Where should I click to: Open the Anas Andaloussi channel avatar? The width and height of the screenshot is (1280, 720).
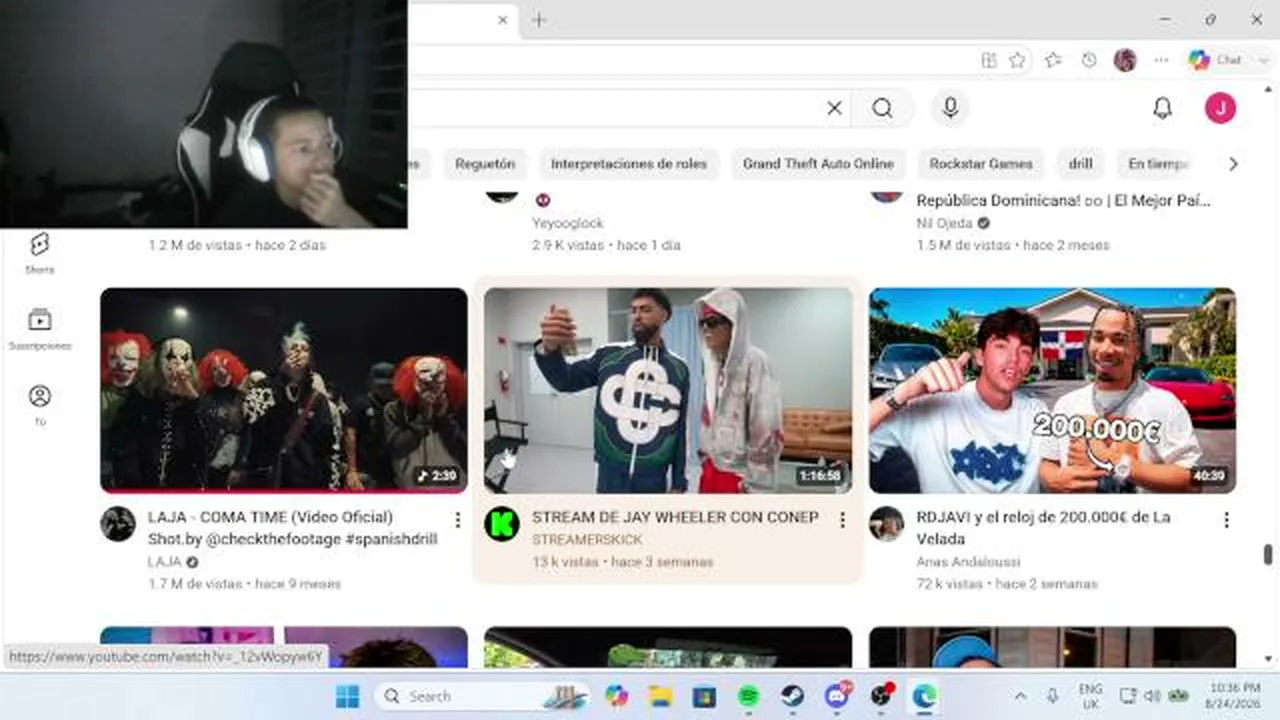886,524
